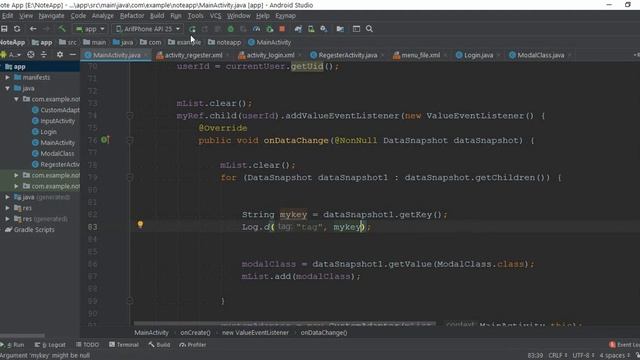Viewport: 640px width, 360px height.
Task: Click Attach Debugger to Android Process icon
Action: (269, 29)
